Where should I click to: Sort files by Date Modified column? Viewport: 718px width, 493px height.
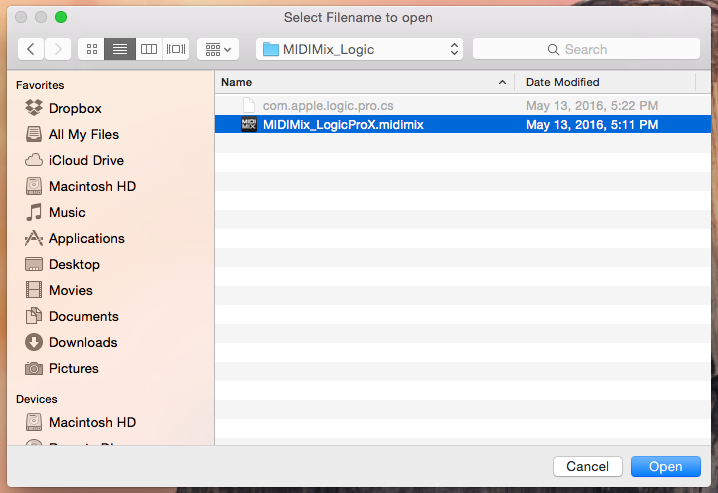605,82
